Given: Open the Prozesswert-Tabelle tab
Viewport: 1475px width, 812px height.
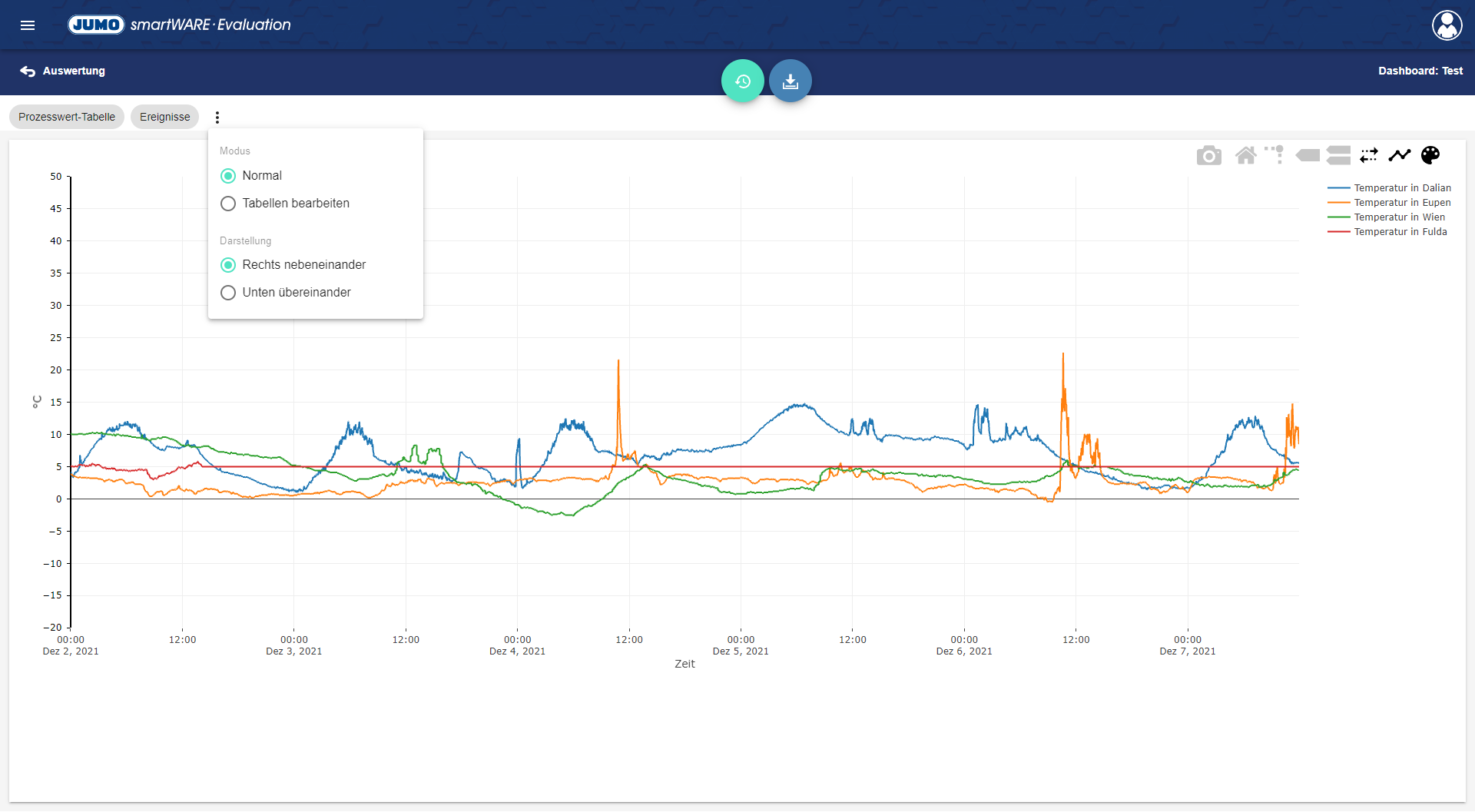Looking at the screenshot, I should [x=67, y=118].
